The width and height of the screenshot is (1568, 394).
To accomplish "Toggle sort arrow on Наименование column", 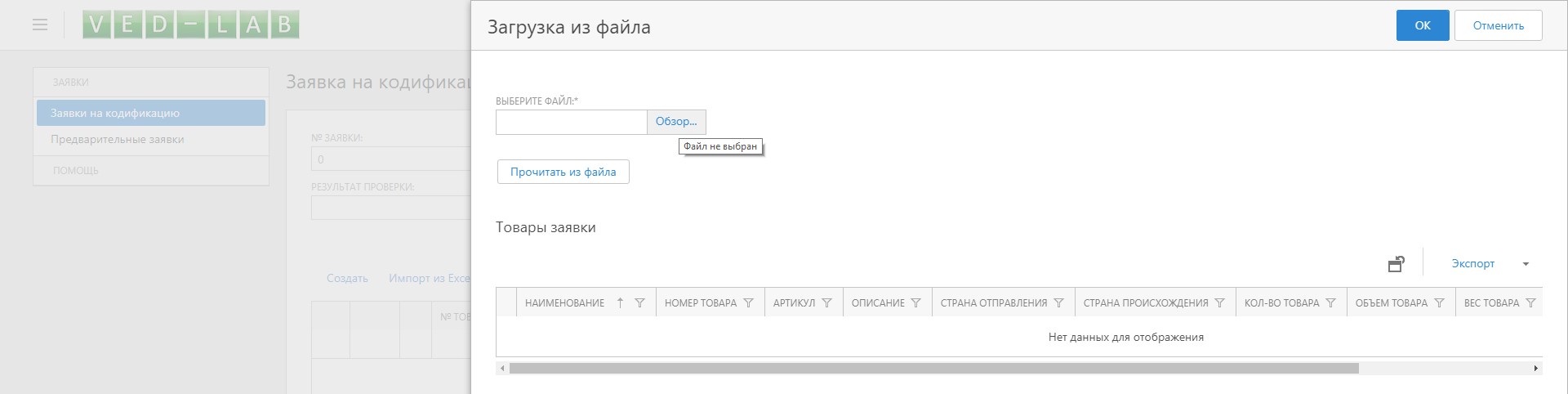I will click(620, 303).
